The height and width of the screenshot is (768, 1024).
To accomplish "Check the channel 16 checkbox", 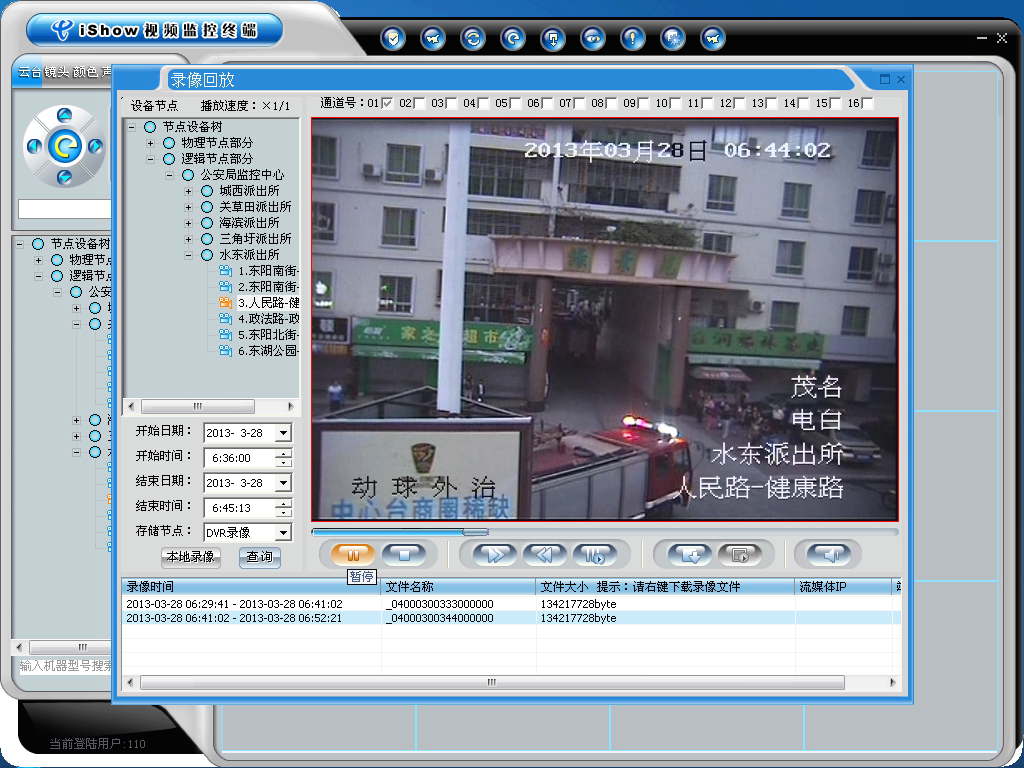I will point(867,103).
